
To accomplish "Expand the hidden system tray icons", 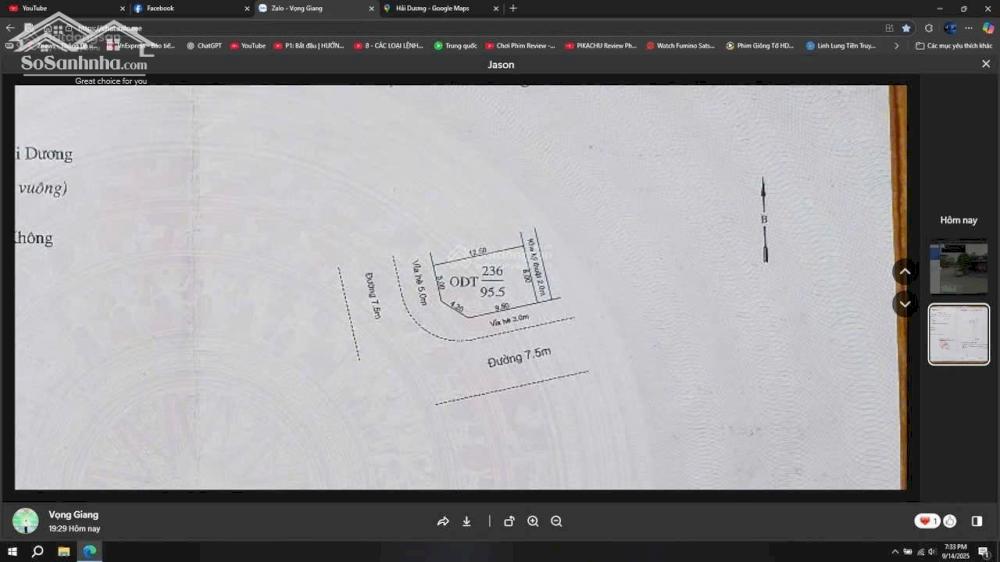I will pos(895,551).
